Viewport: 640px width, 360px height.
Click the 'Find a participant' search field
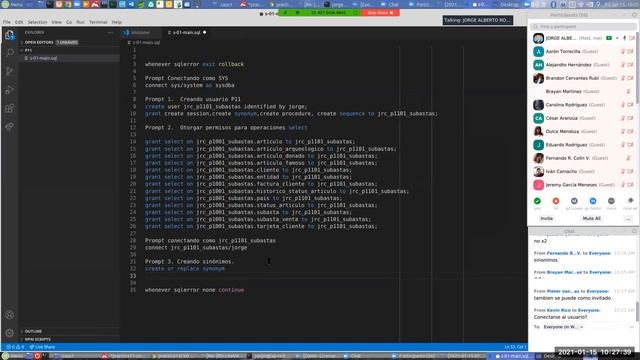click(x=583, y=27)
